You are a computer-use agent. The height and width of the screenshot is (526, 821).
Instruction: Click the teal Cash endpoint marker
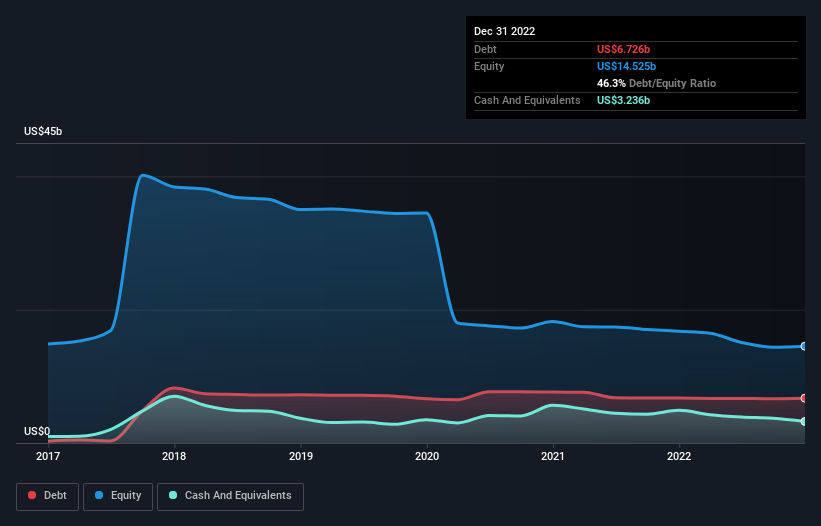click(804, 421)
